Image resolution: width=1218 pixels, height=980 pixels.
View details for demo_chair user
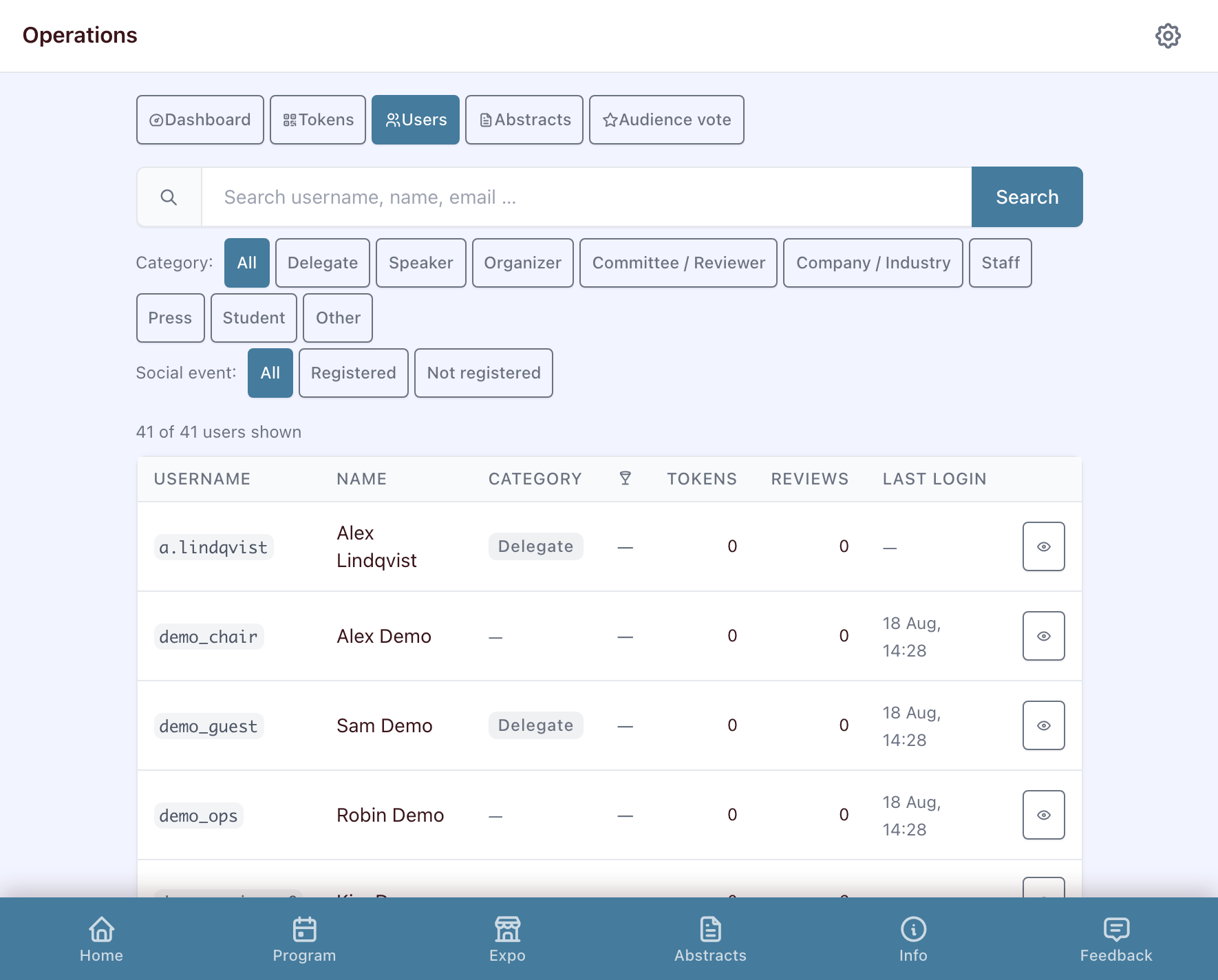pos(1043,636)
